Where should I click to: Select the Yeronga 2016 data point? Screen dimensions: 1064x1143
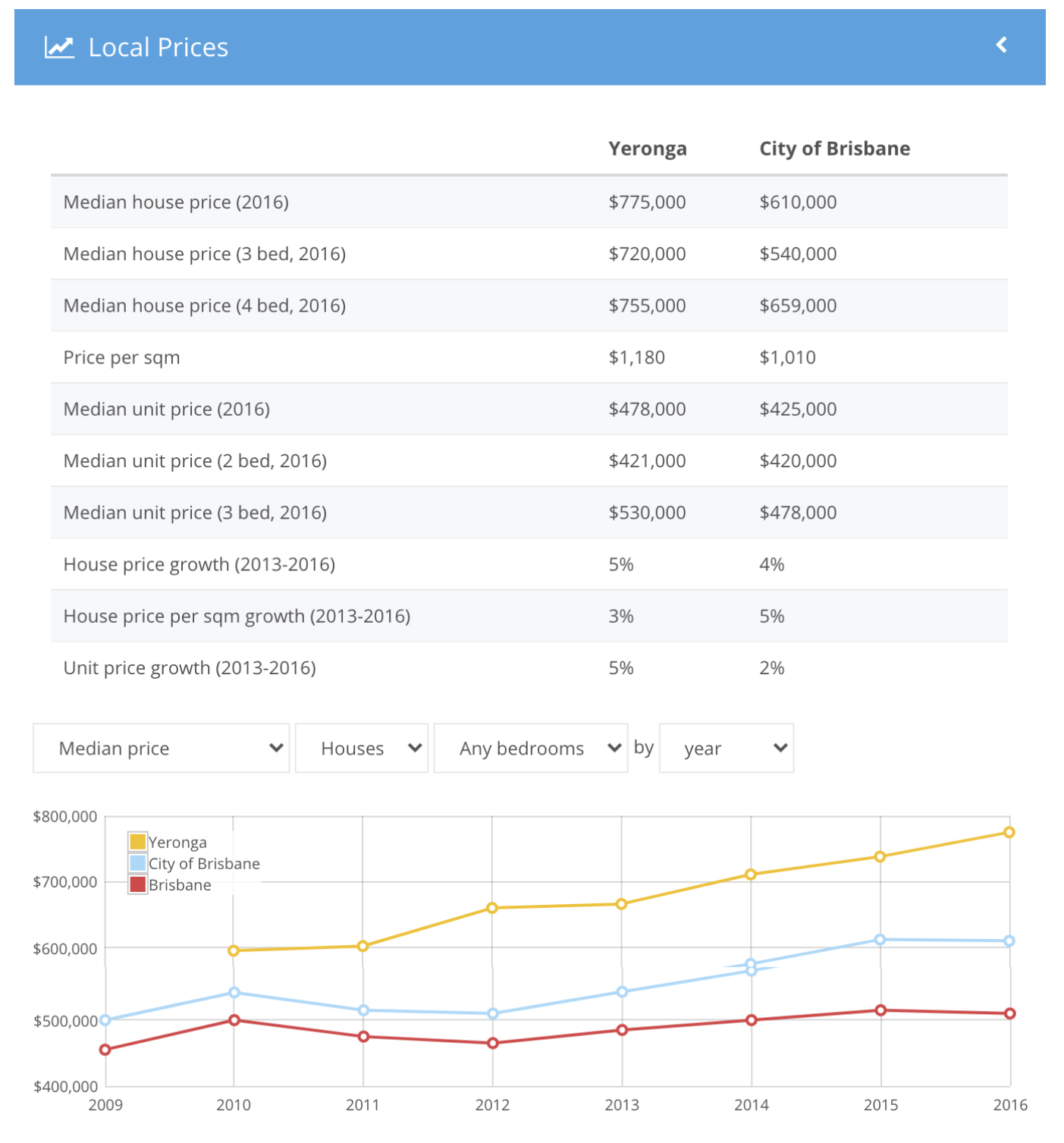(x=1009, y=832)
